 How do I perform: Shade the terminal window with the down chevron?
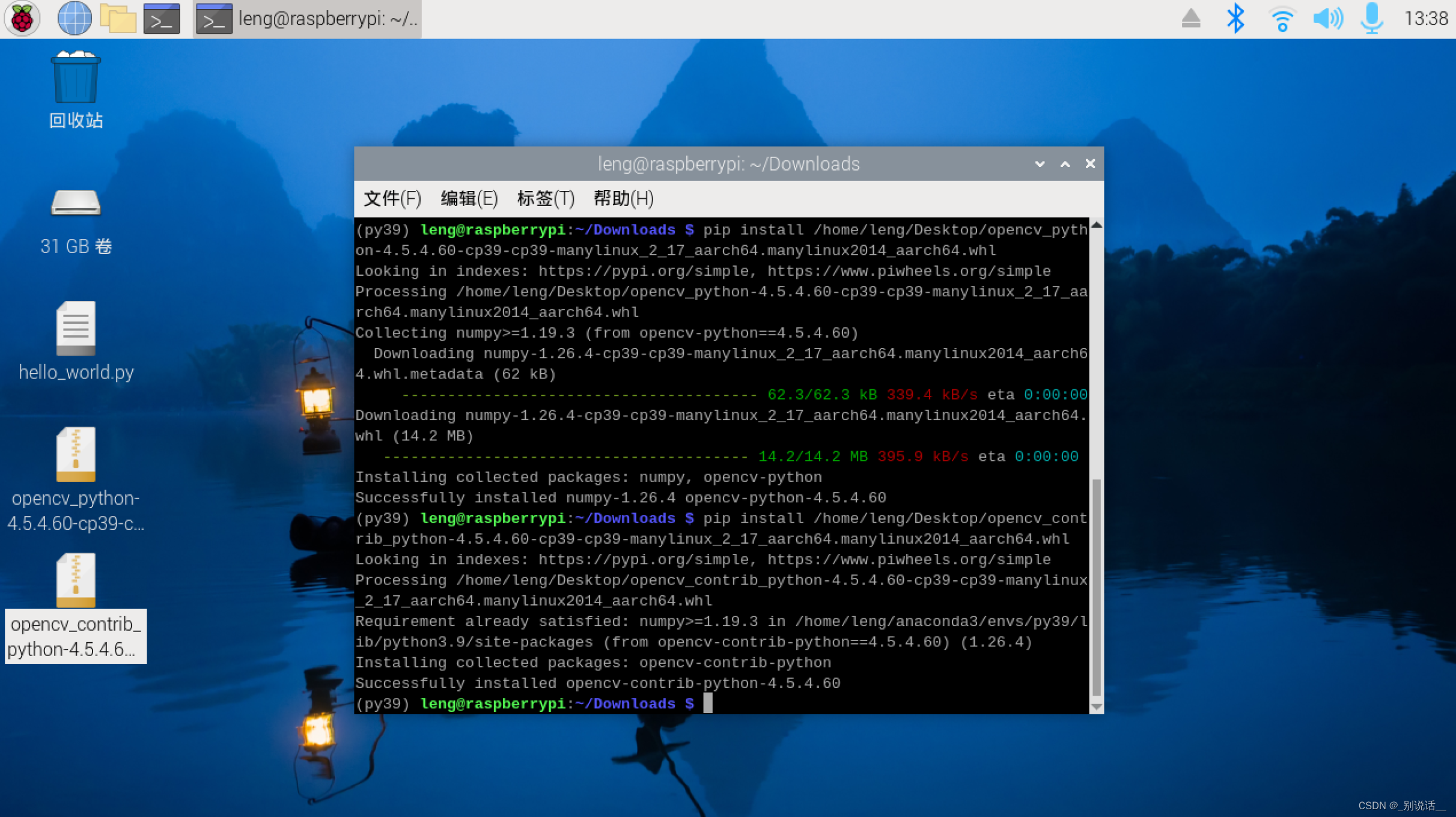[x=1039, y=163]
